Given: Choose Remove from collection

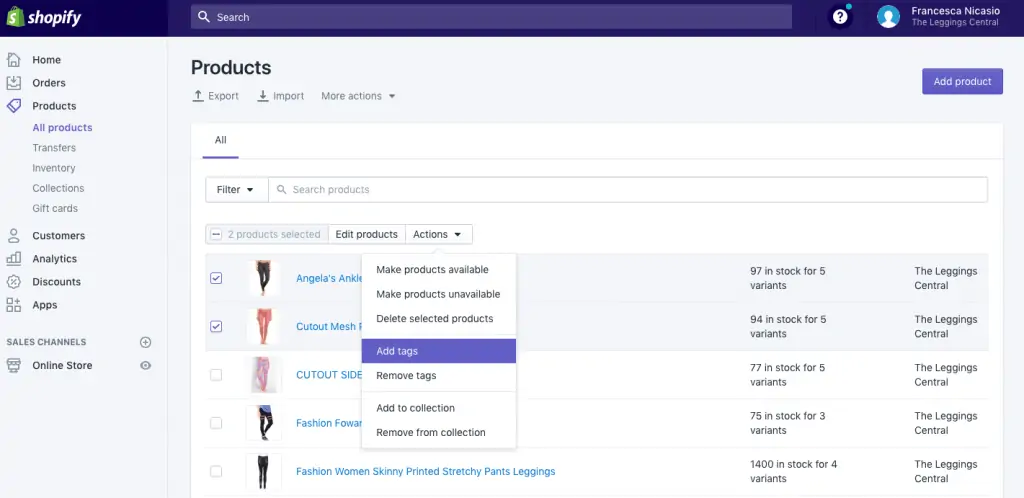Looking at the screenshot, I should [x=439, y=433].
